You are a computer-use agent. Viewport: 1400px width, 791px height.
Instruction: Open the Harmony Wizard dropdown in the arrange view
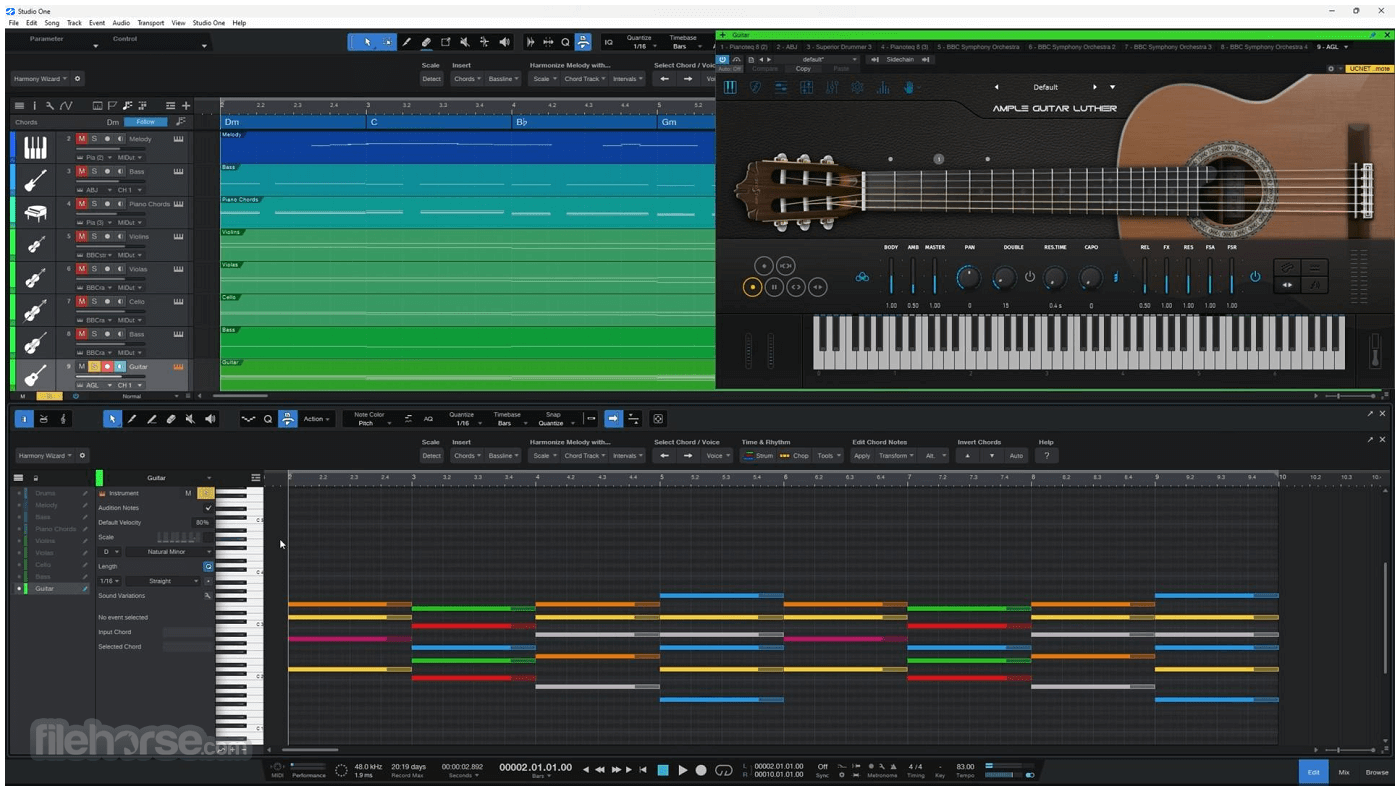(41, 79)
